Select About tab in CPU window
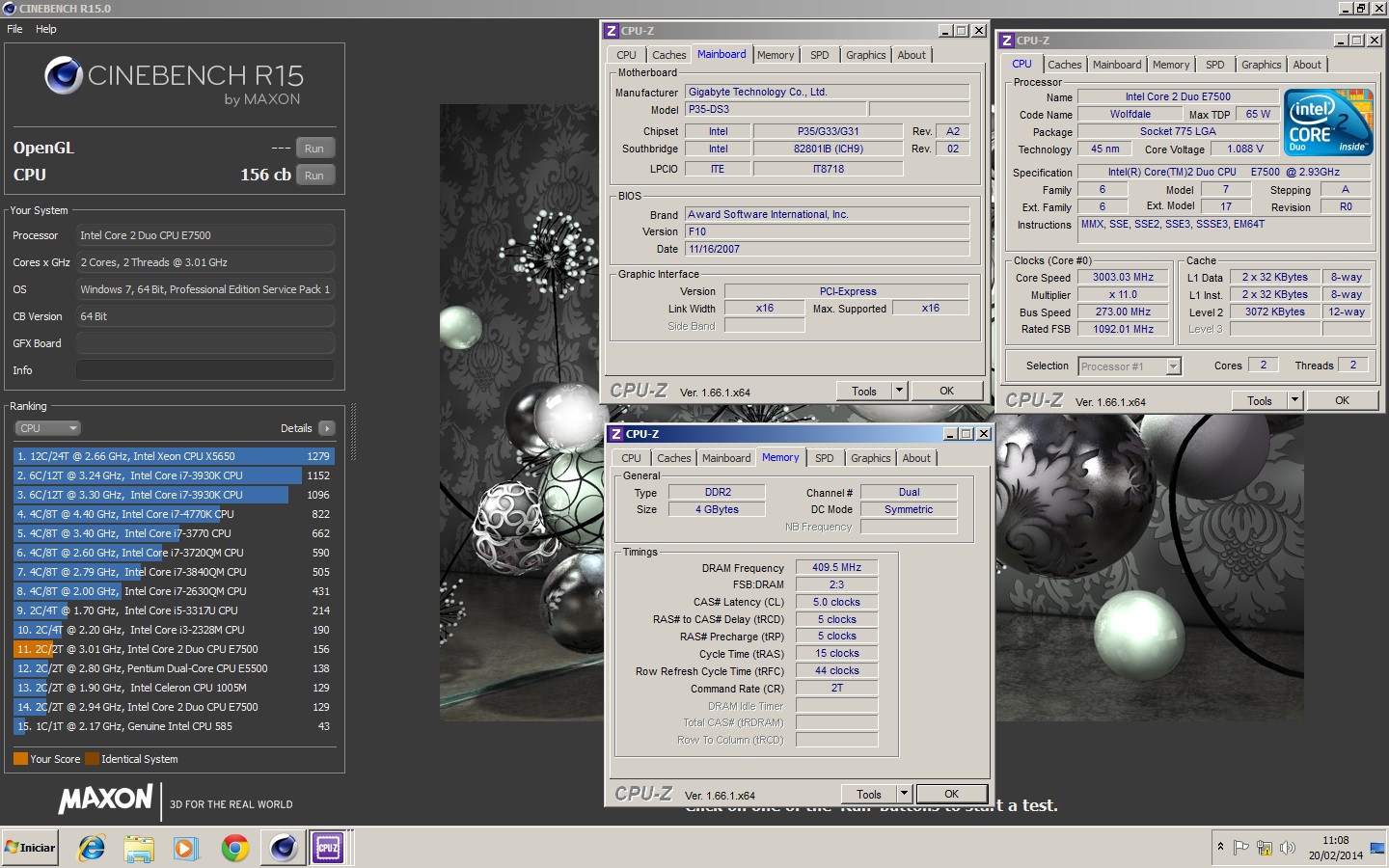The image size is (1389, 868). (x=1307, y=65)
